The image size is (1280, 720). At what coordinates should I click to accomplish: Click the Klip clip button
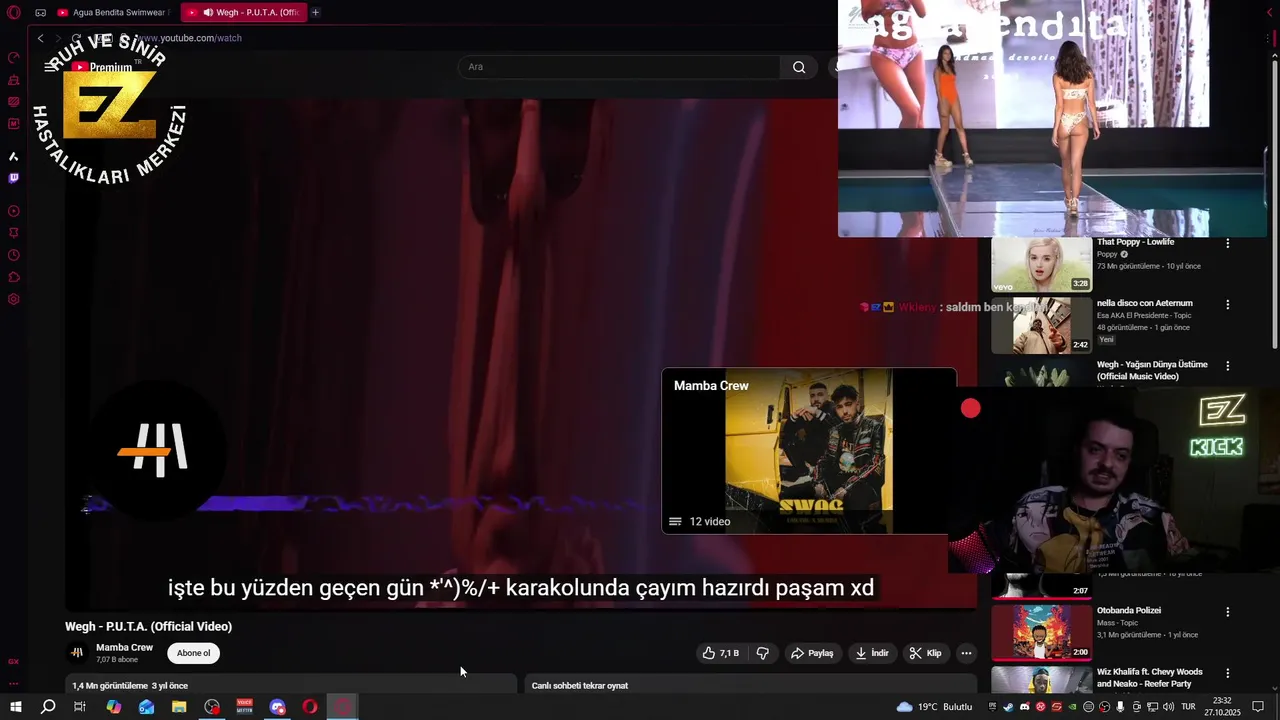[x=925, y=653]
